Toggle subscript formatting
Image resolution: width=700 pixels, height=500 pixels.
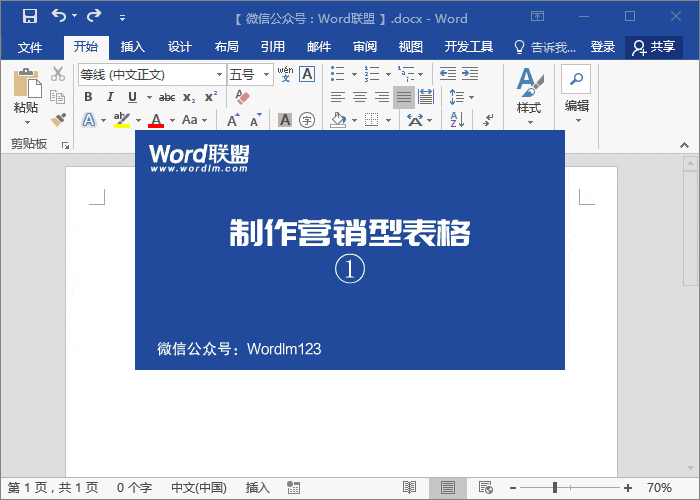point(189,98)
